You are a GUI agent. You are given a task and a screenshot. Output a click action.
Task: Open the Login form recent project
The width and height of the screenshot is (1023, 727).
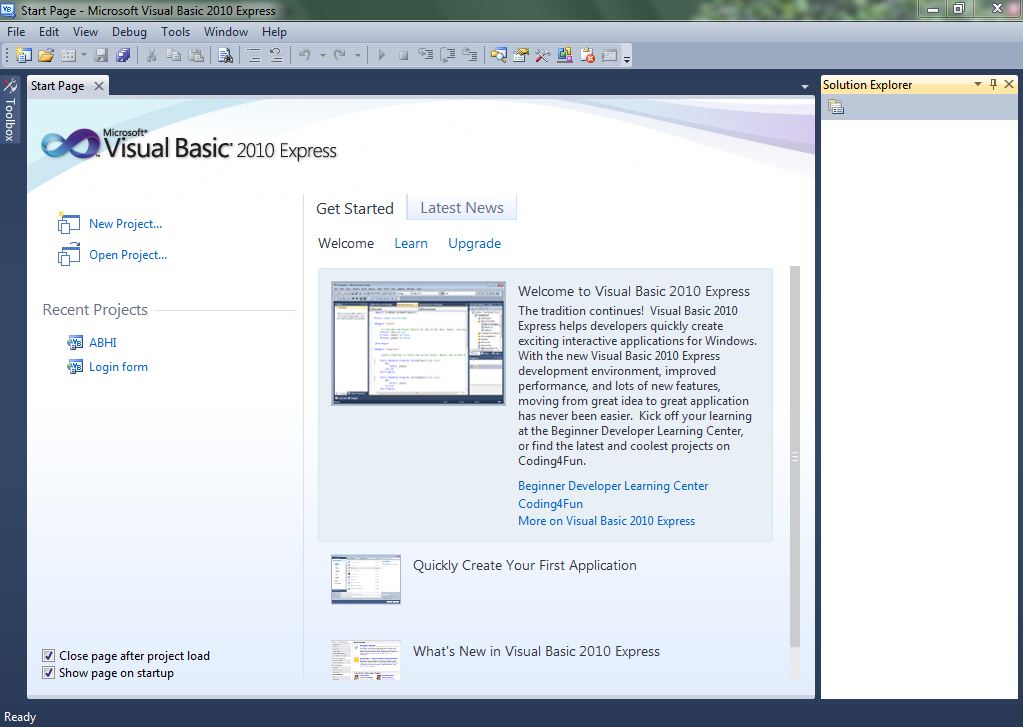116,366
